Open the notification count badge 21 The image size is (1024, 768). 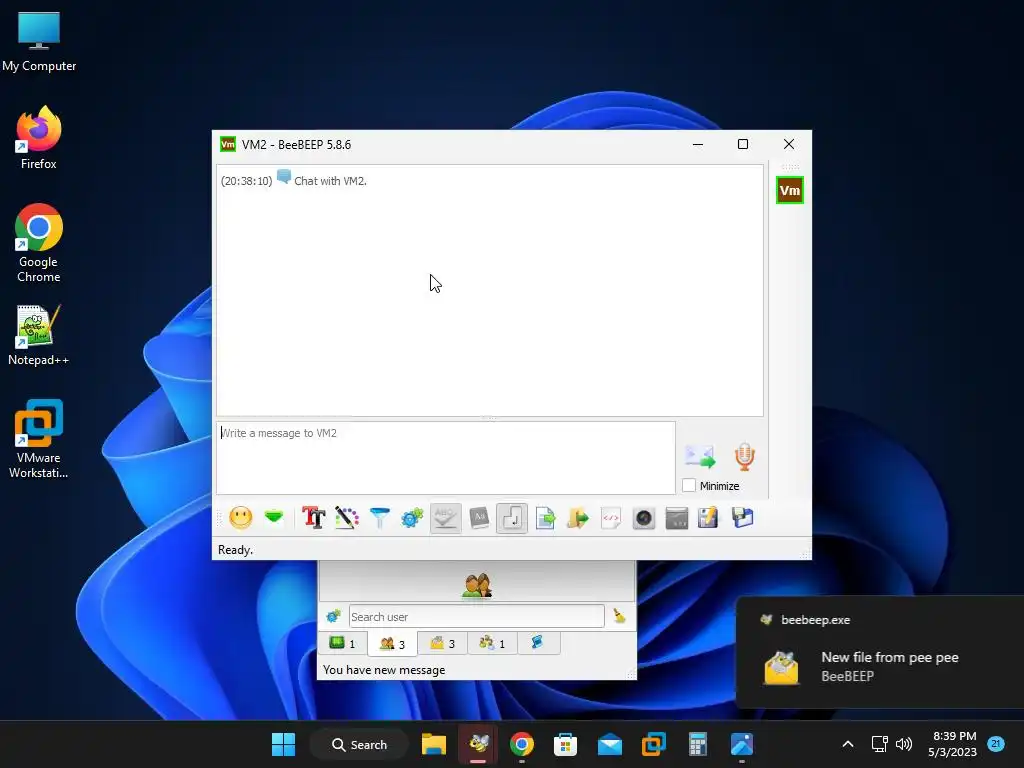(x=996, y=743)
